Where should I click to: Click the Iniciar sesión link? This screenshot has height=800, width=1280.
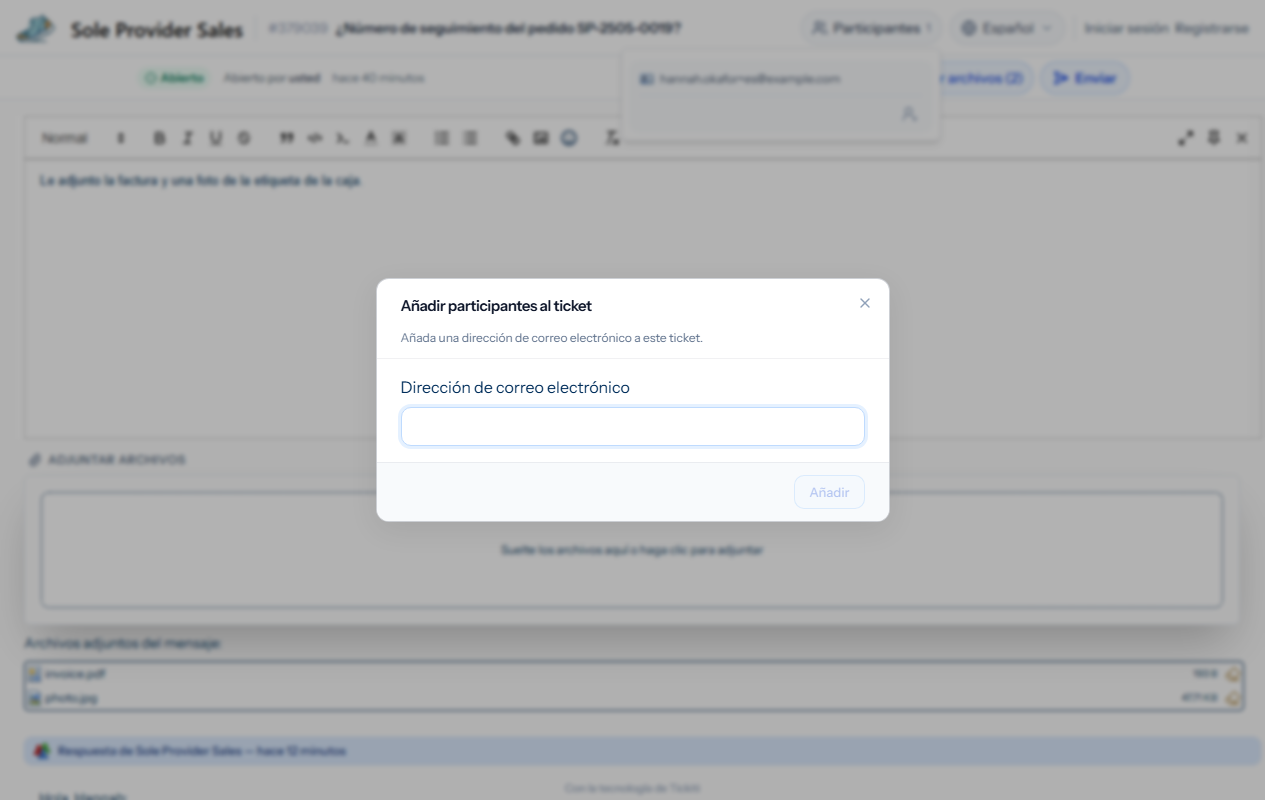click(x=1126, y=28)
